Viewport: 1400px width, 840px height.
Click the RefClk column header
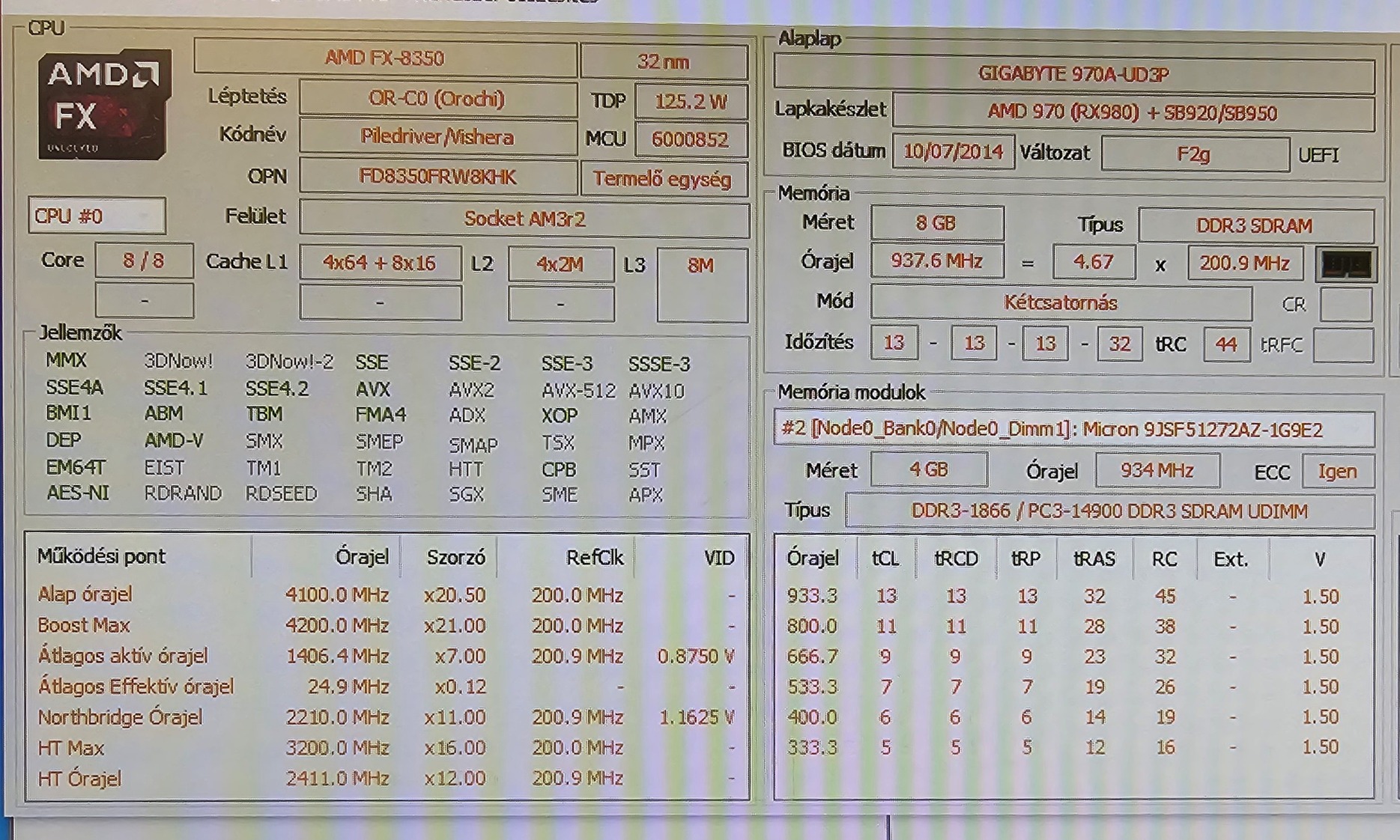[595, 558]
